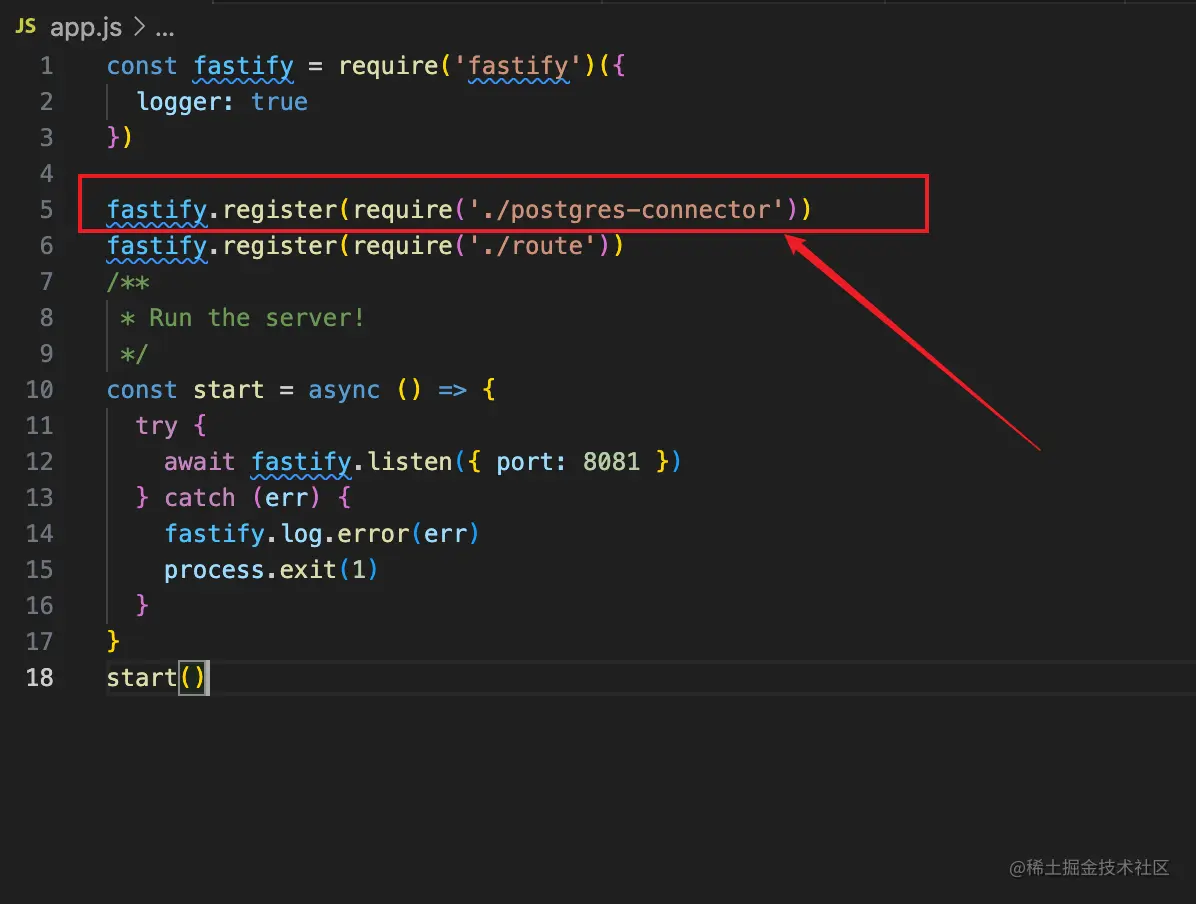Click the app.js breadcrumb file name
This screenshot has width=1196, height=904.
click(85, 28)
